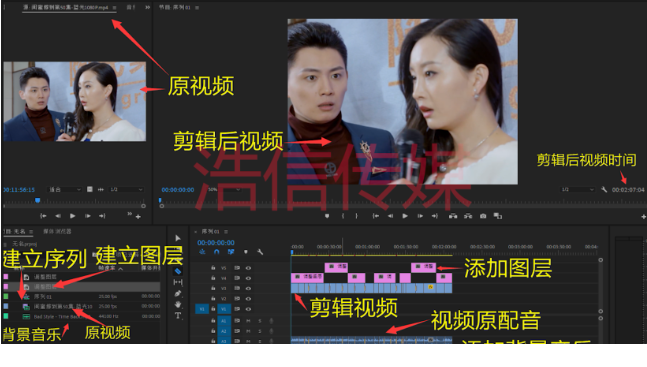Solo the A1 audio track
Screen dimensions: 647x367
coord(260,321)
